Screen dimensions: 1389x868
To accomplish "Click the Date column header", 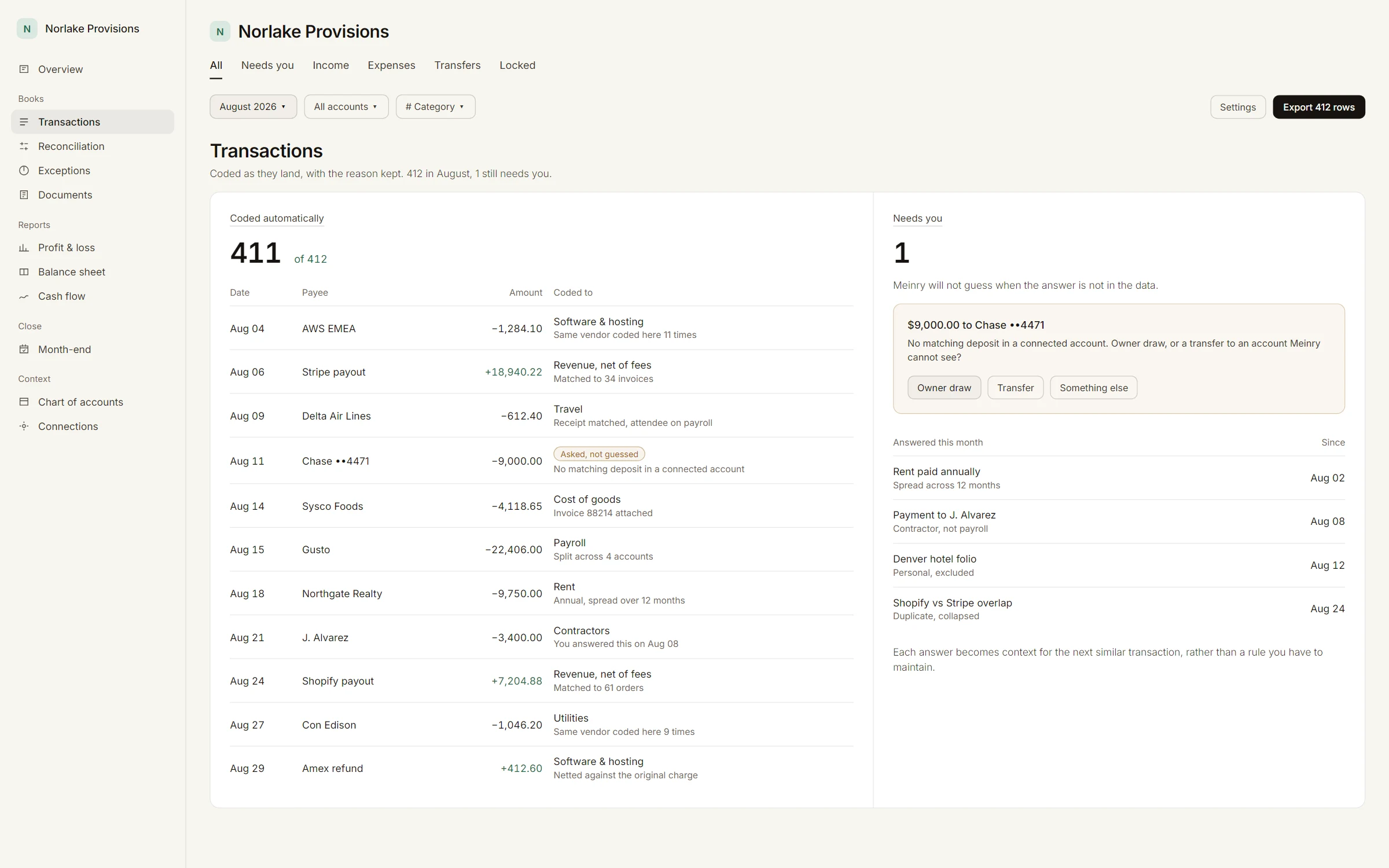I will point(240,293).
